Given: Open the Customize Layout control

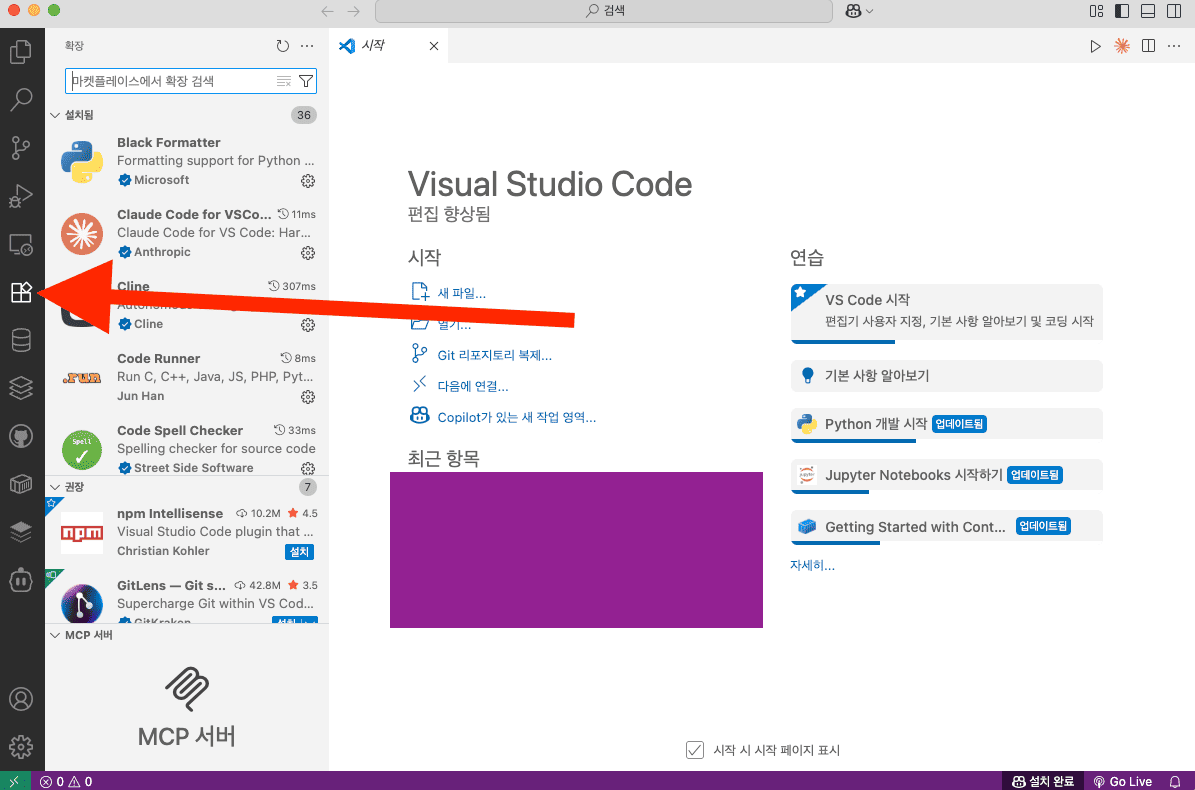Looking at the screenshot, I should [x=1097, y=11].
